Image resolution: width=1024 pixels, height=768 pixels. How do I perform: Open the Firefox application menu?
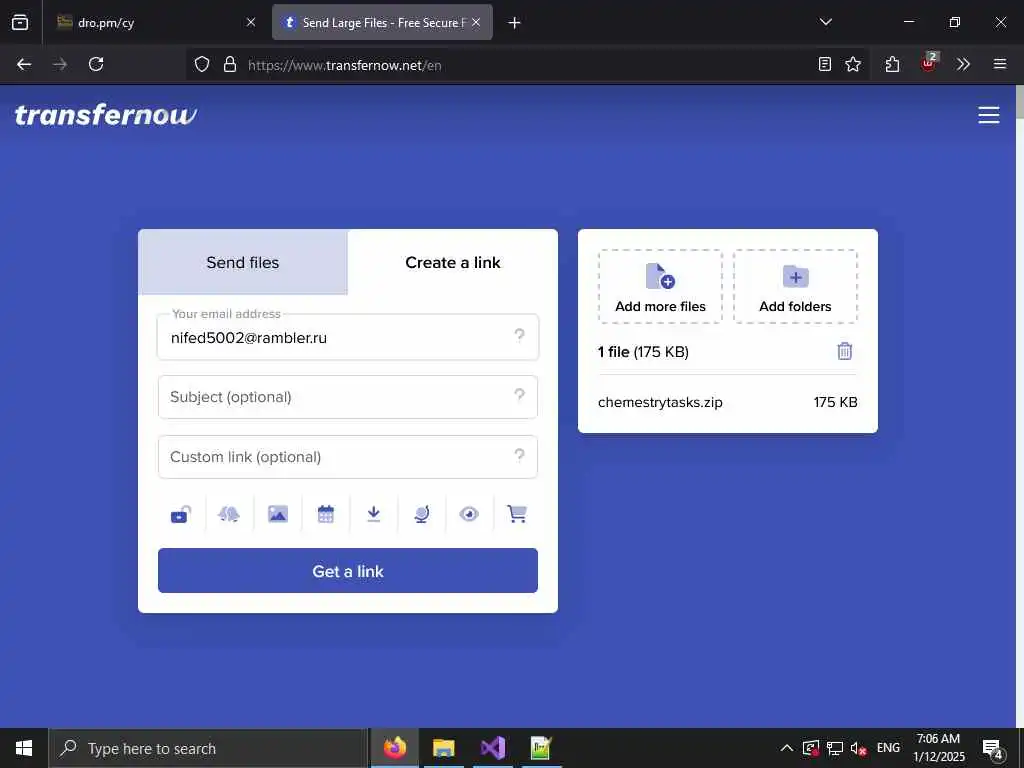click(1000, 64)
